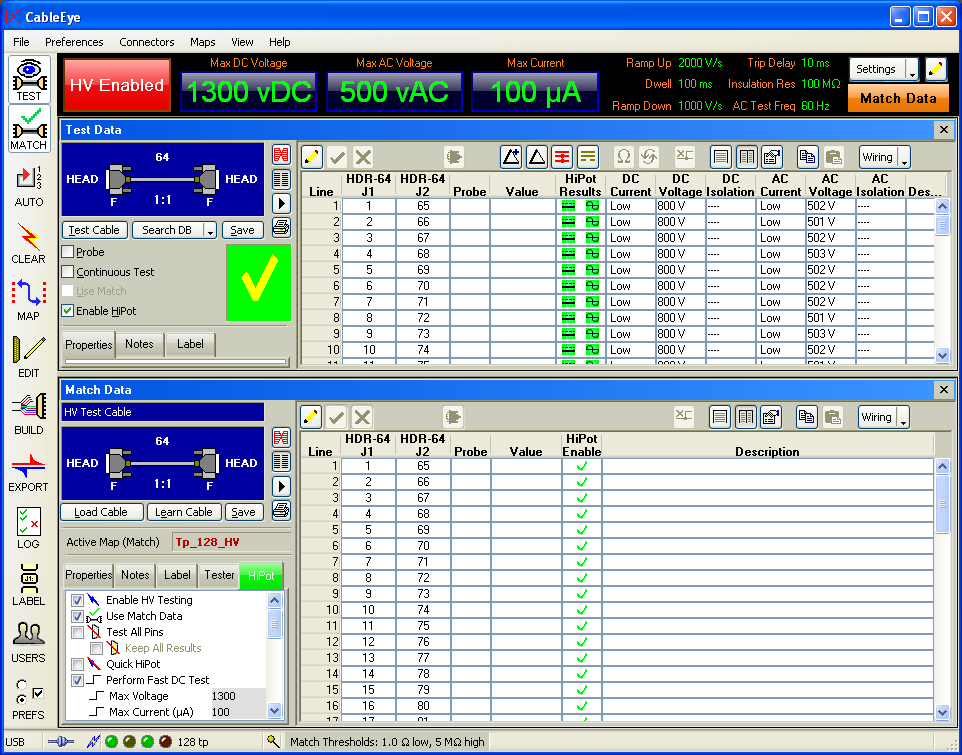Click the Match Data table vertical scrollbar thumb

943,503
